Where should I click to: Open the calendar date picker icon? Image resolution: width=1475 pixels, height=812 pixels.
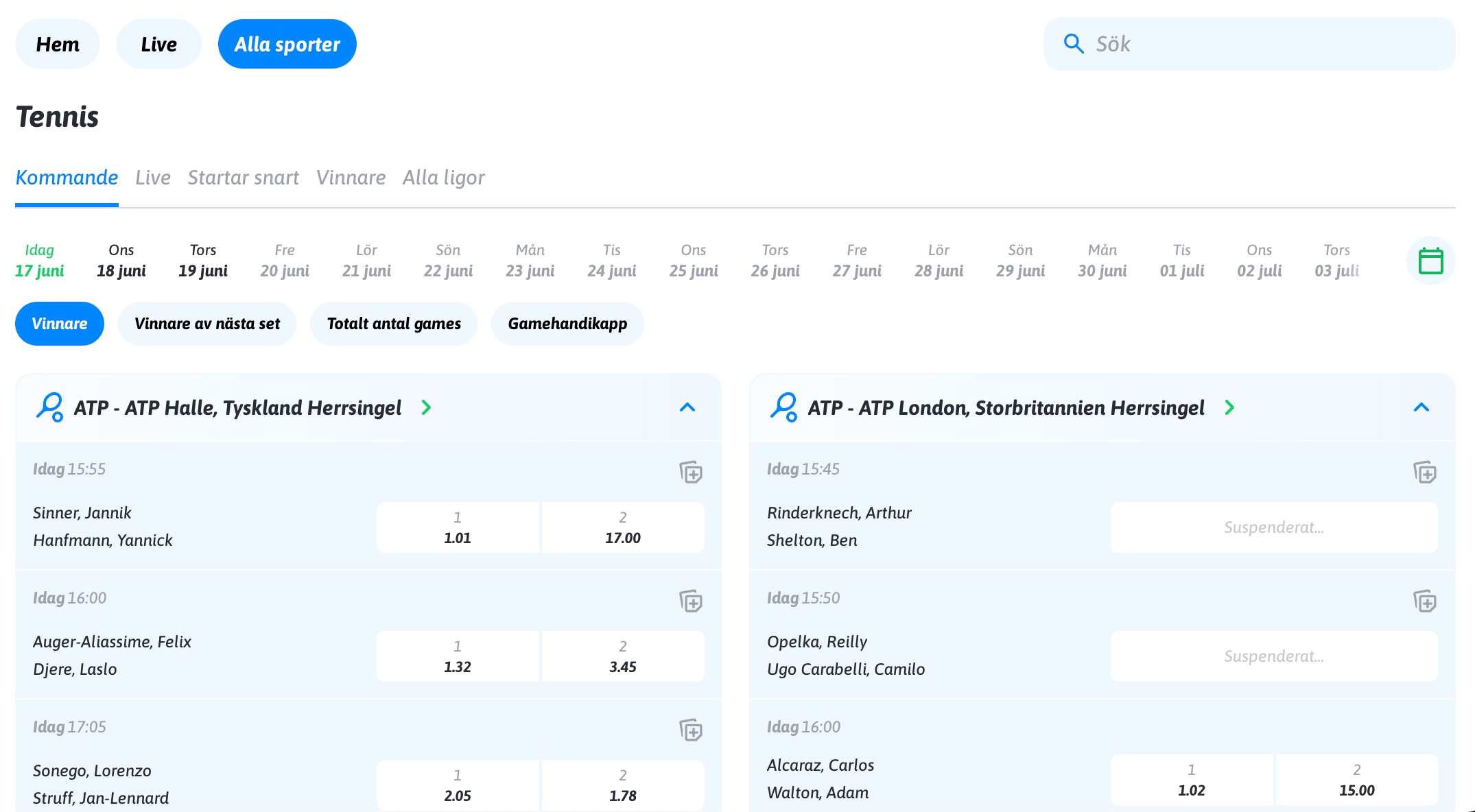click(x=1430, y=261)
